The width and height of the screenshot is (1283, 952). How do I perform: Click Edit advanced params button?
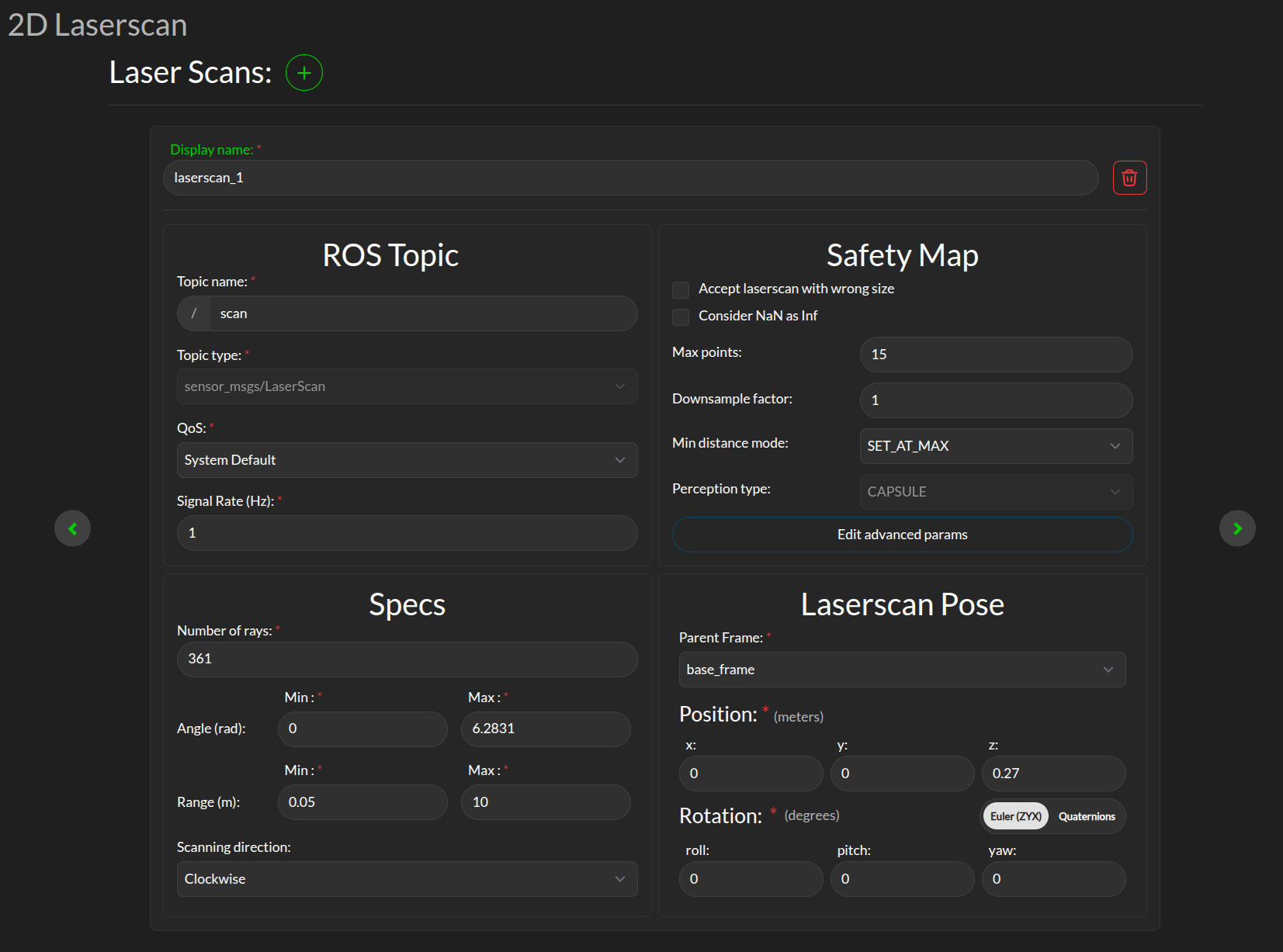tap(902, 535)
